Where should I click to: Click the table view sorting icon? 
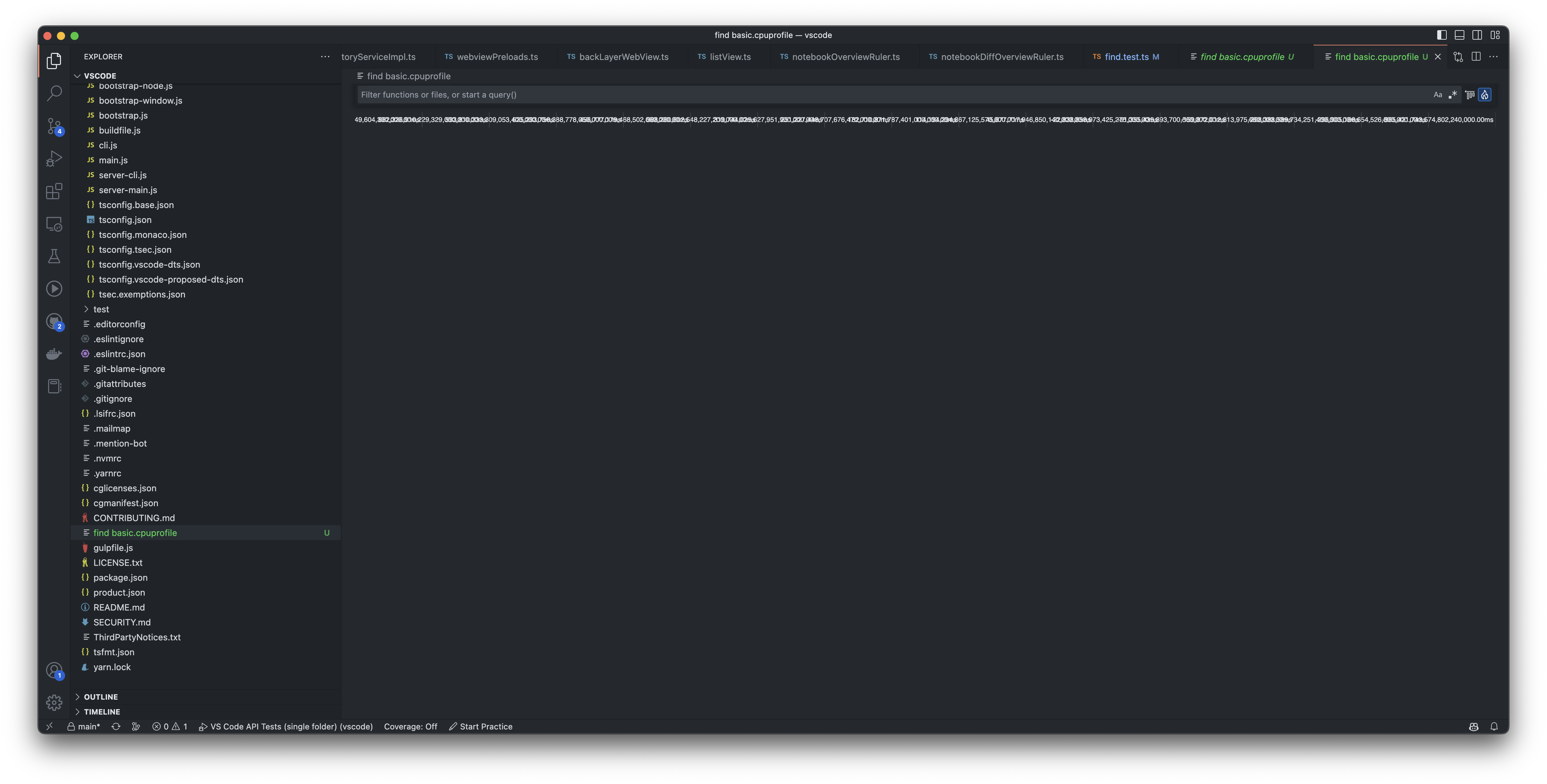pos(1469,94)
